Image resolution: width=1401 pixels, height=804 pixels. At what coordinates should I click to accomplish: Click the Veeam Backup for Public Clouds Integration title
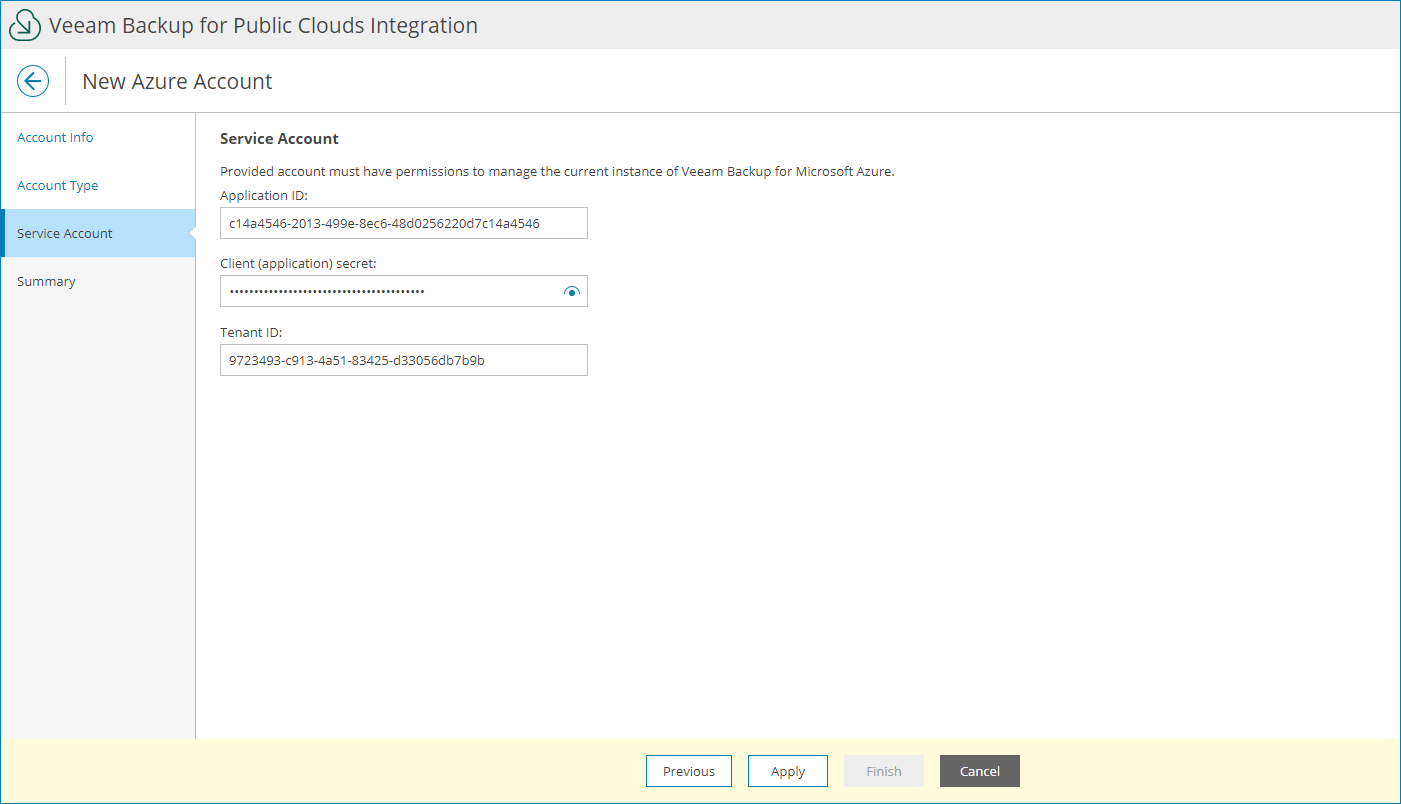(263, 26)
